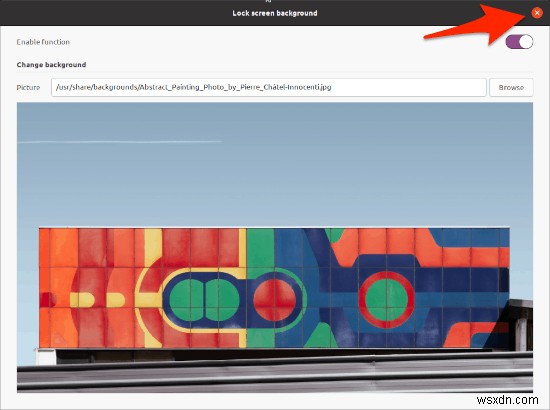Click the 'Change background' heading

click(51, 65)
